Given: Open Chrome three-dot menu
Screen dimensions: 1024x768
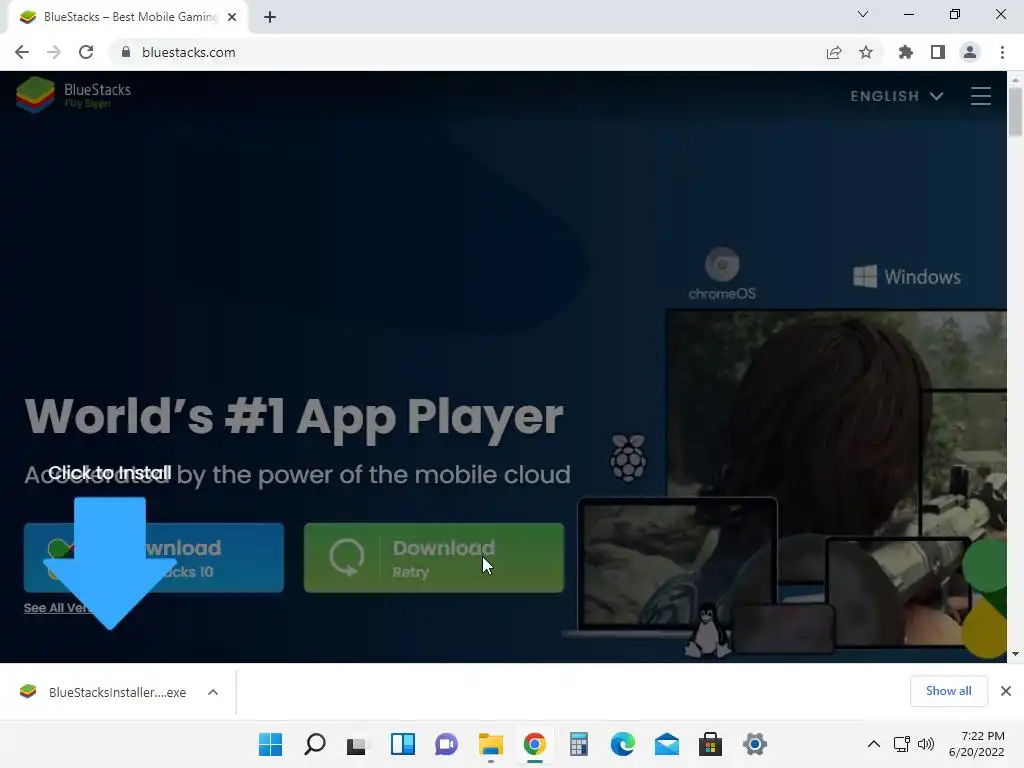Looking at the screenshot, I should coord(1002,52).
